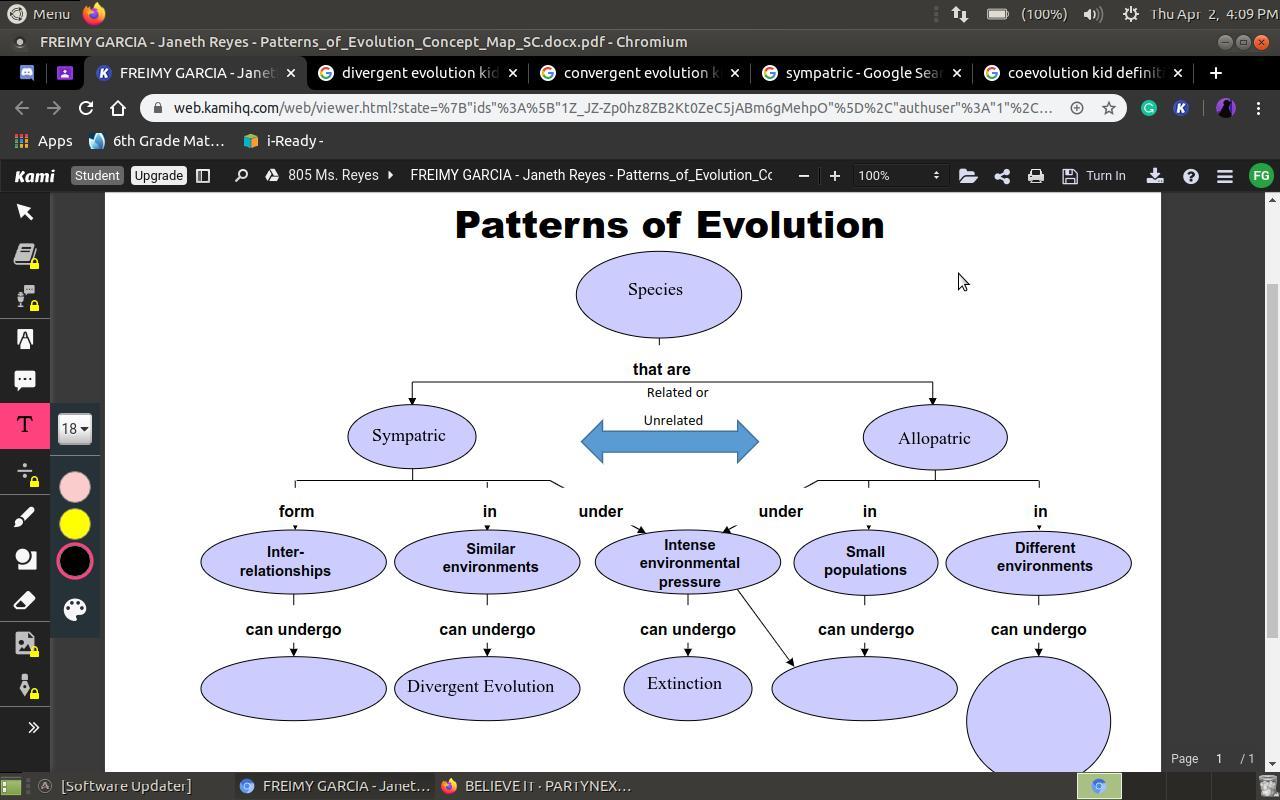Click the Turn In button
Image resolution: width=1280 pixels, height=800 pixels.
point(1094,176)
